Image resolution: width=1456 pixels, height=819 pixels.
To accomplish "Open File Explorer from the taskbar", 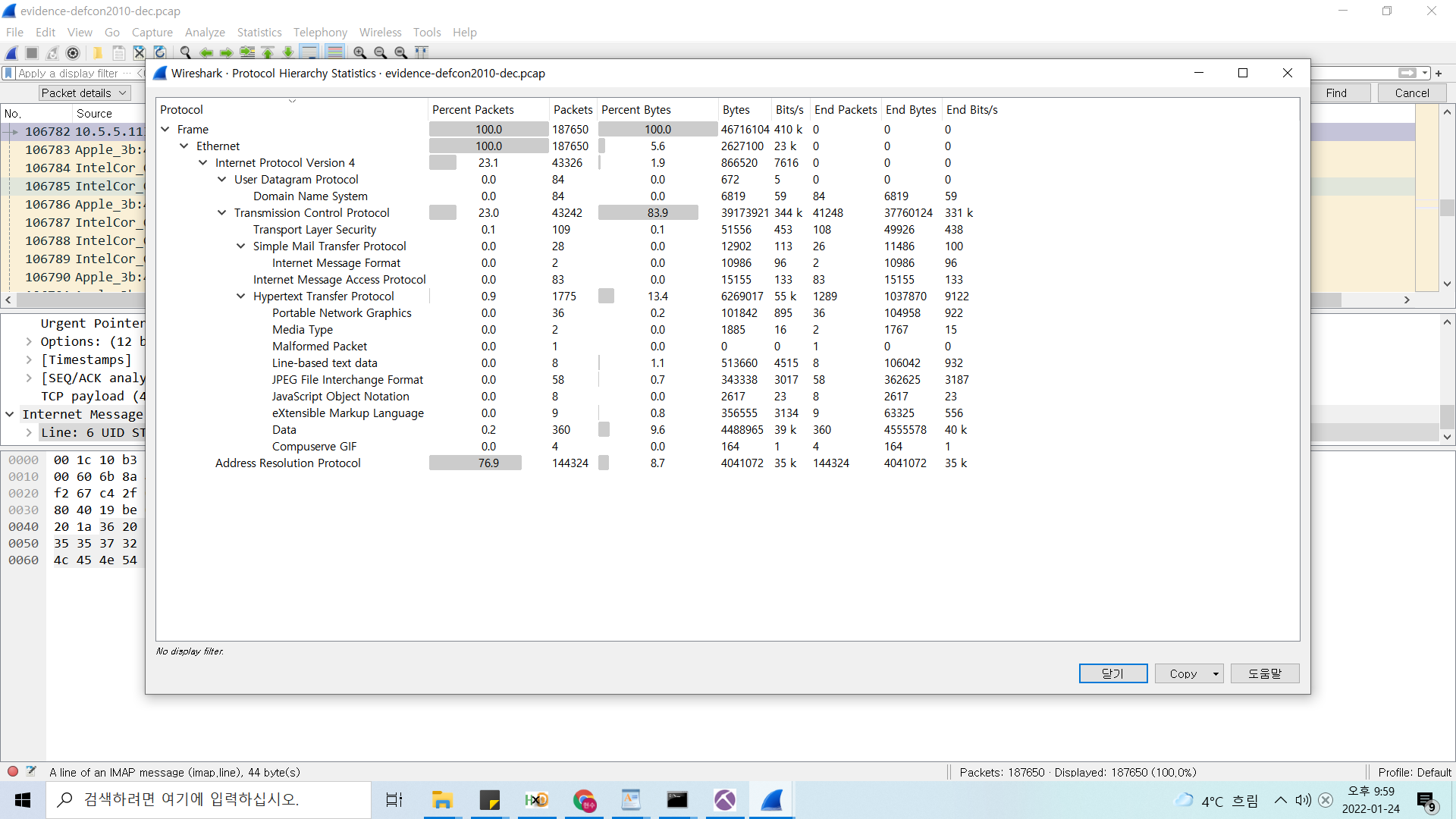I will (441, 800).
